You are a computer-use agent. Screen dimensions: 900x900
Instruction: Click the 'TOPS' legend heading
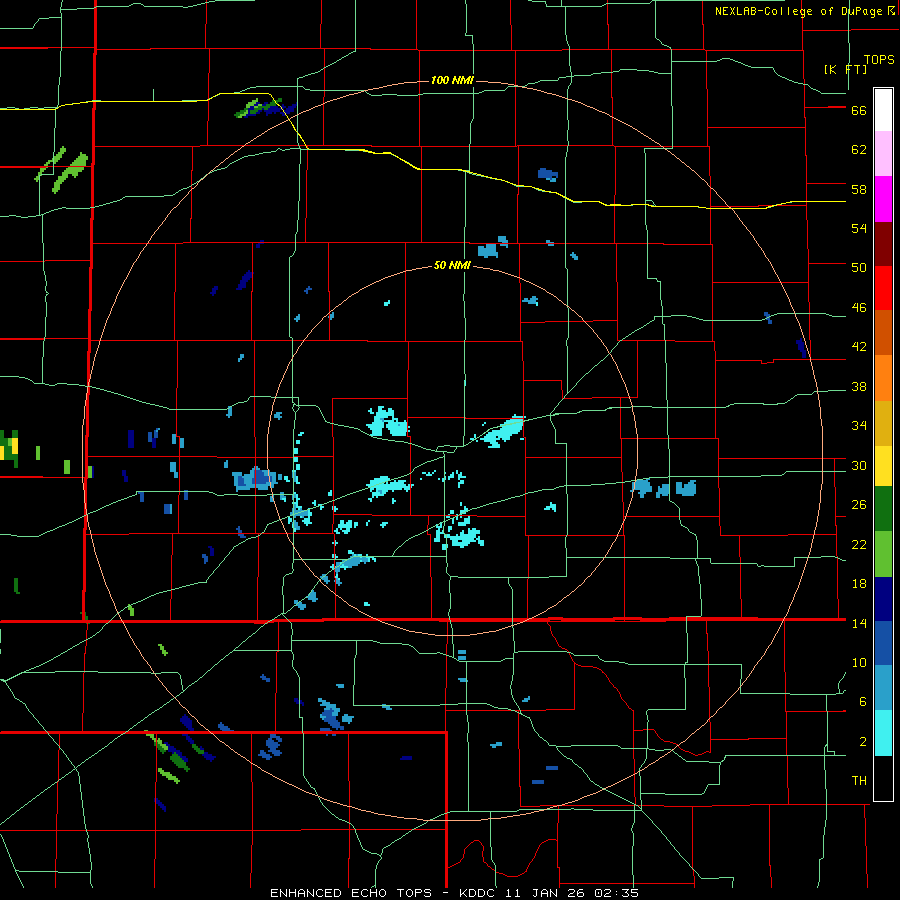pyautogui.click(x=879, y=60)
